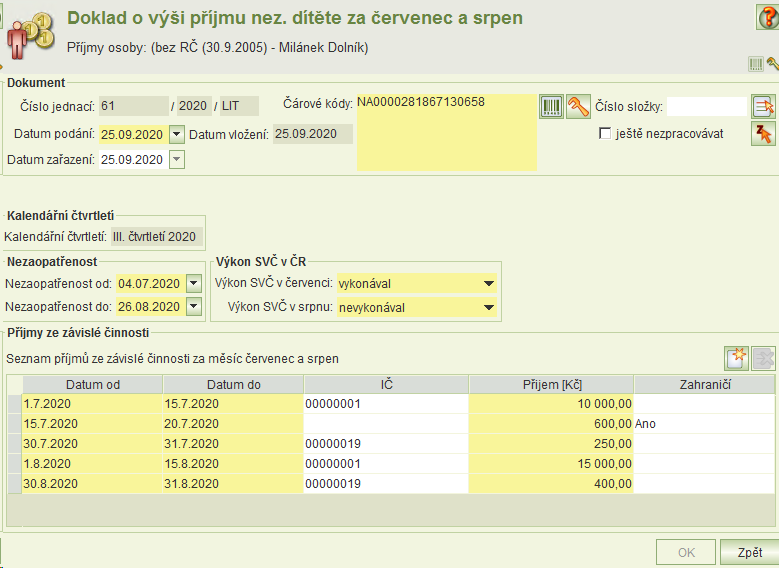Open the help question mark icon
The image size is (779, 568).
768,17
